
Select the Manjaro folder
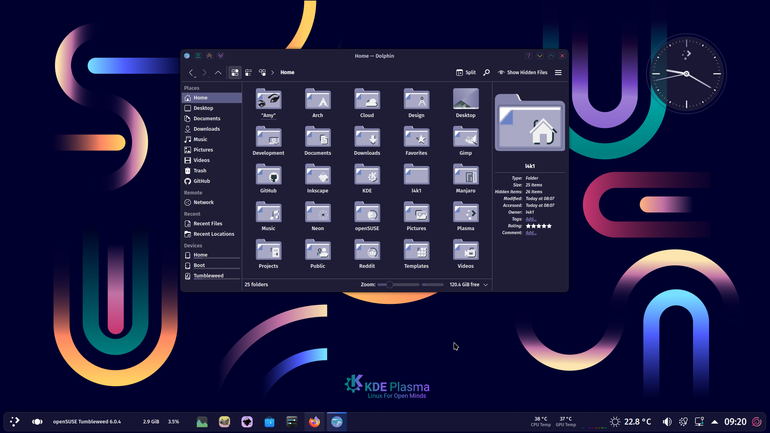pos(466,179)
